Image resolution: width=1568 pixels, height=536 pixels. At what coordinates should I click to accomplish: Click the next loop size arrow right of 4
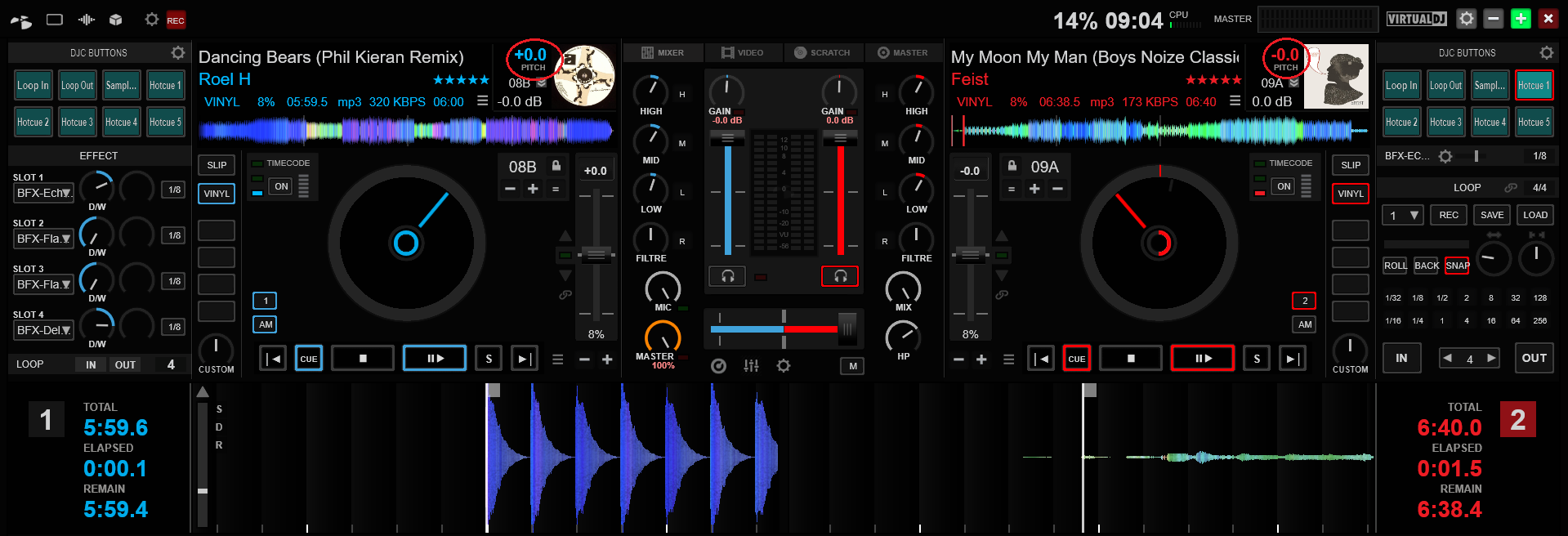(x=1491, y=358)
